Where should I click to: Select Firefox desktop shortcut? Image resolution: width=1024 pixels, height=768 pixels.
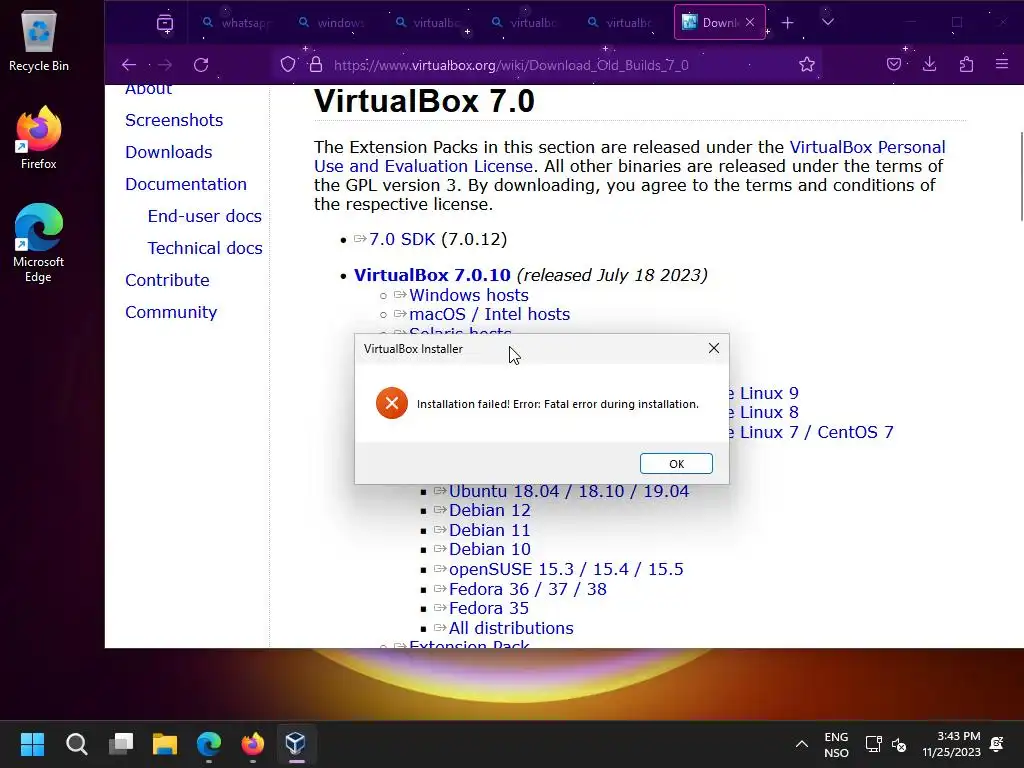click(x=39, y=138)
